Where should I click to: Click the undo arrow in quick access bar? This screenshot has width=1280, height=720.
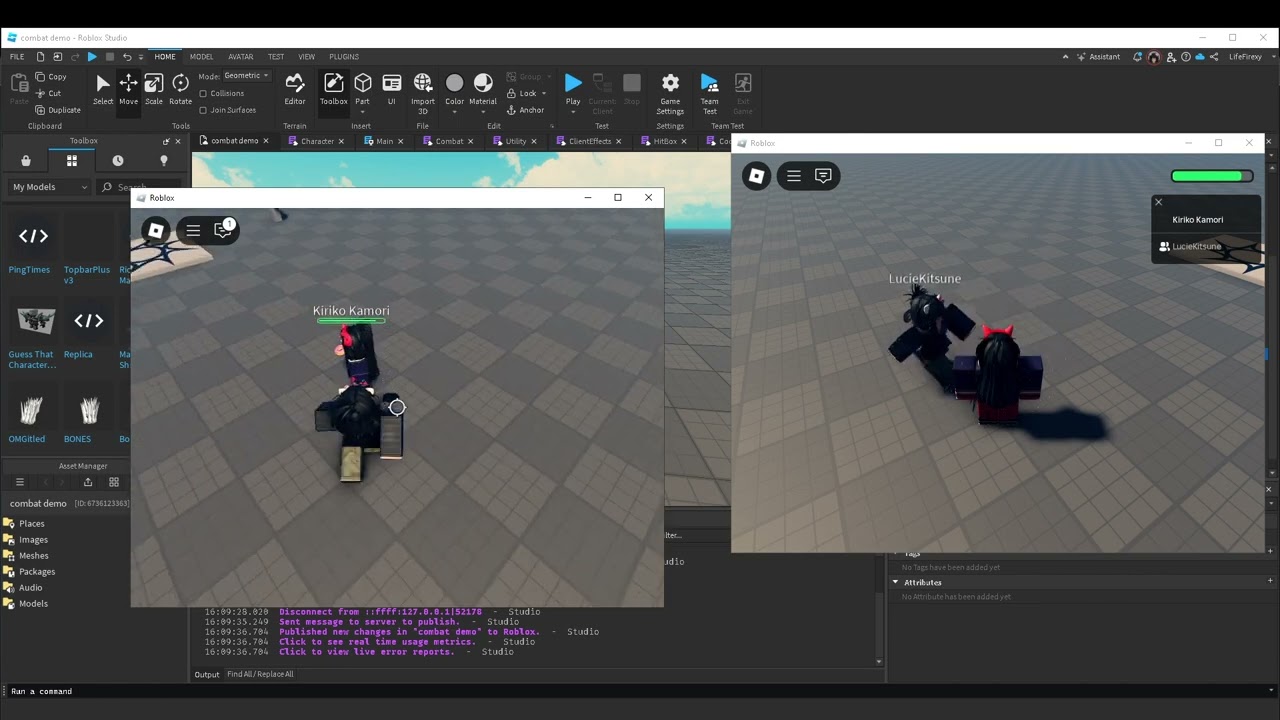126,57
